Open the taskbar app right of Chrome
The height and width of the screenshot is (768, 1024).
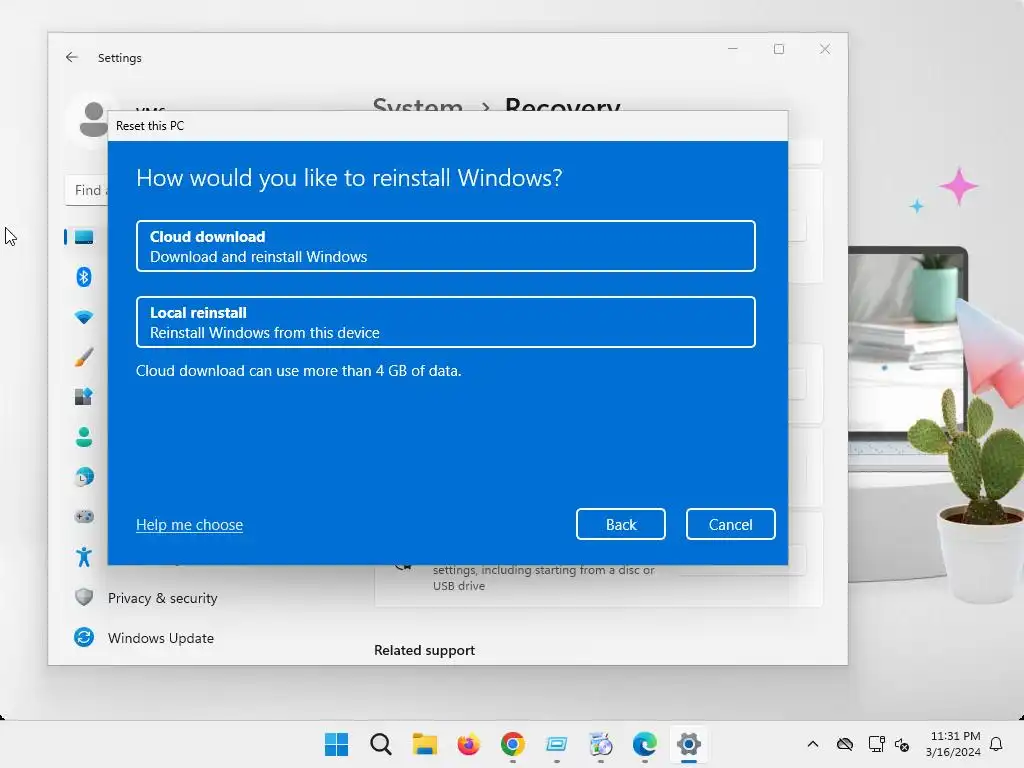pos(556,744)
